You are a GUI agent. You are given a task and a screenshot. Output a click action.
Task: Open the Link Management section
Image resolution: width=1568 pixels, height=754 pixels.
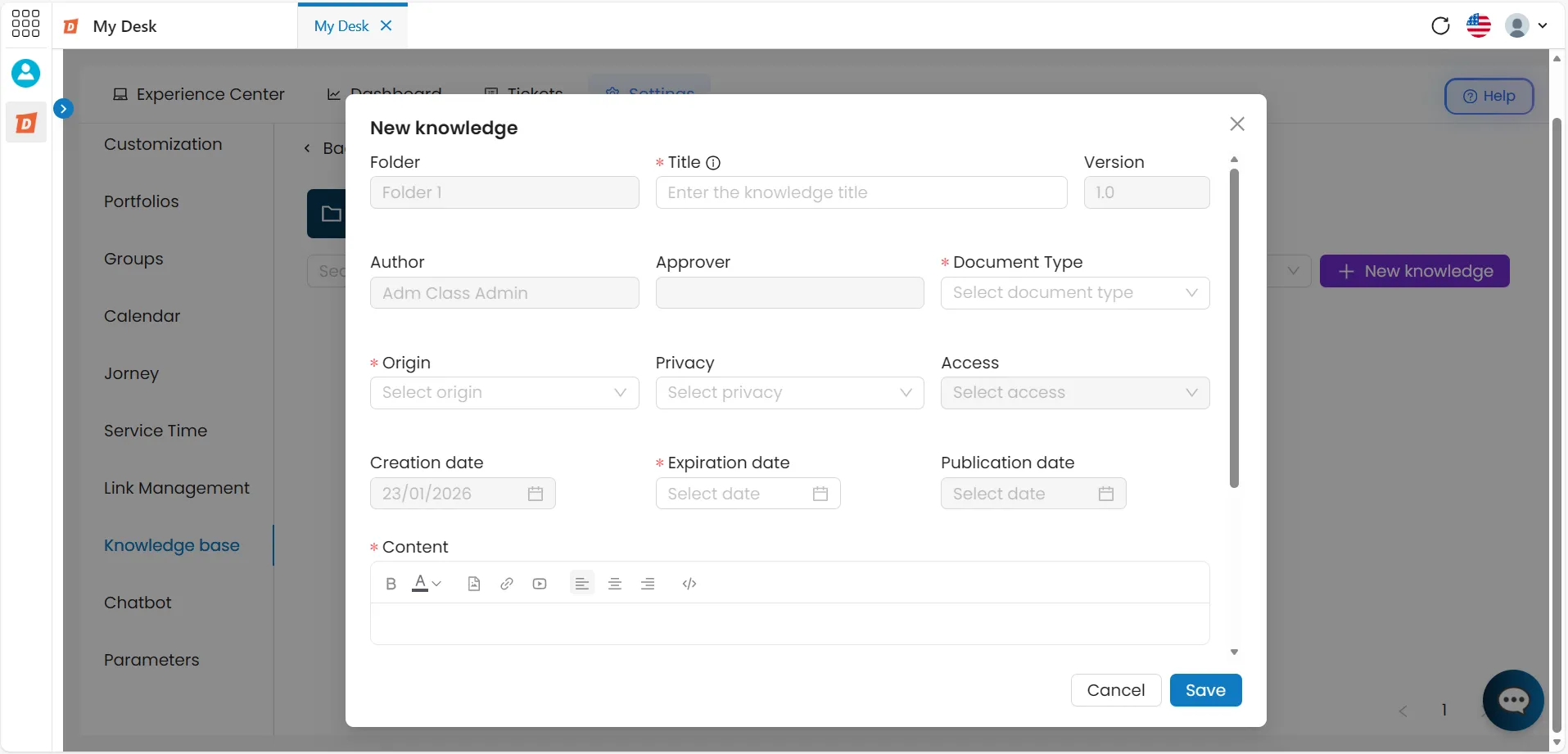pyautogui.click(x=177, y=488)
